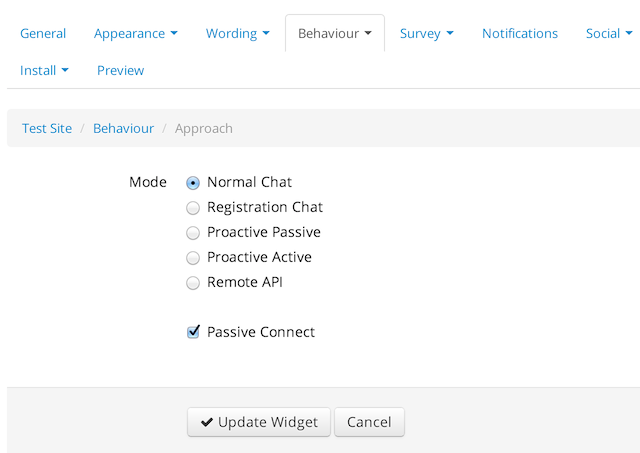
Task: Click the checkmark icon on Update Widget
Action: pyautogui.click(x=207, y=422)
